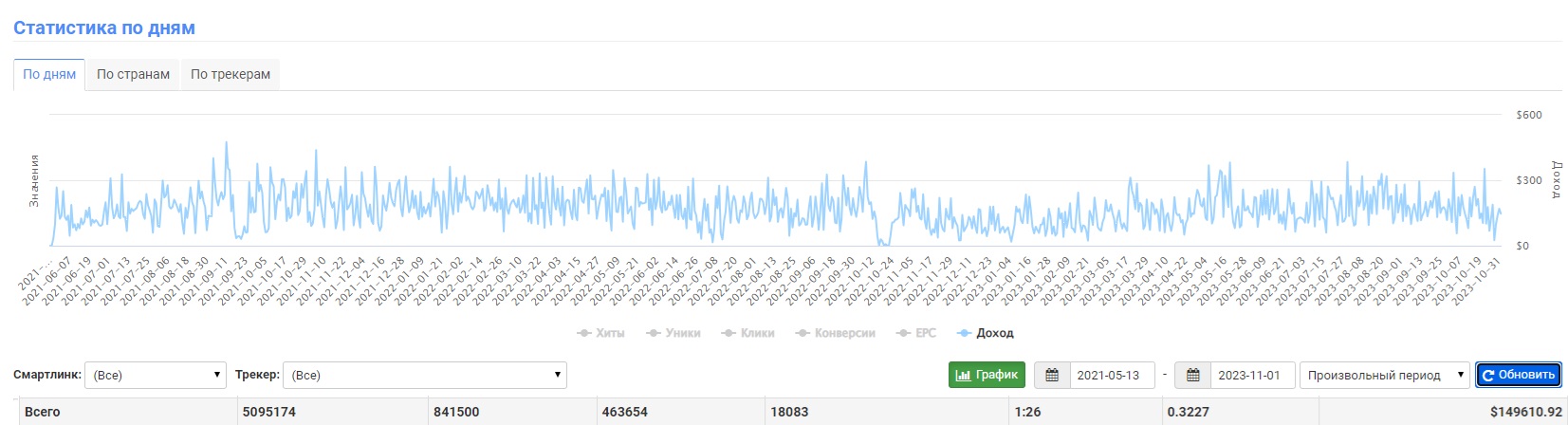Toggle Хиты series in legend
The height and width of the screenshot is (425, 1568).
pyautogui.click(x=600, y=333)
